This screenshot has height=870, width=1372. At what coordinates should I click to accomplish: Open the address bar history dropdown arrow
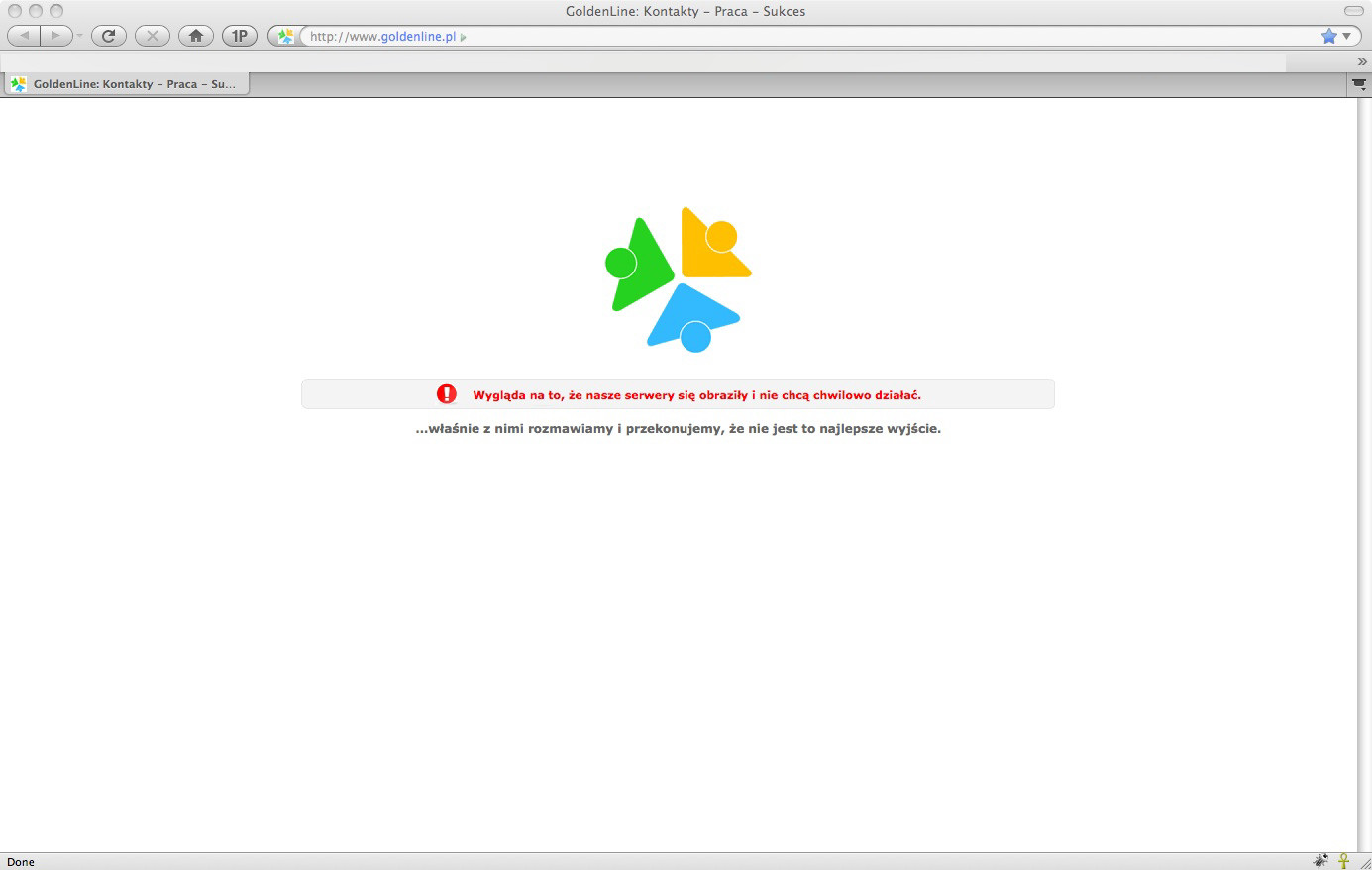(1346, 36)
